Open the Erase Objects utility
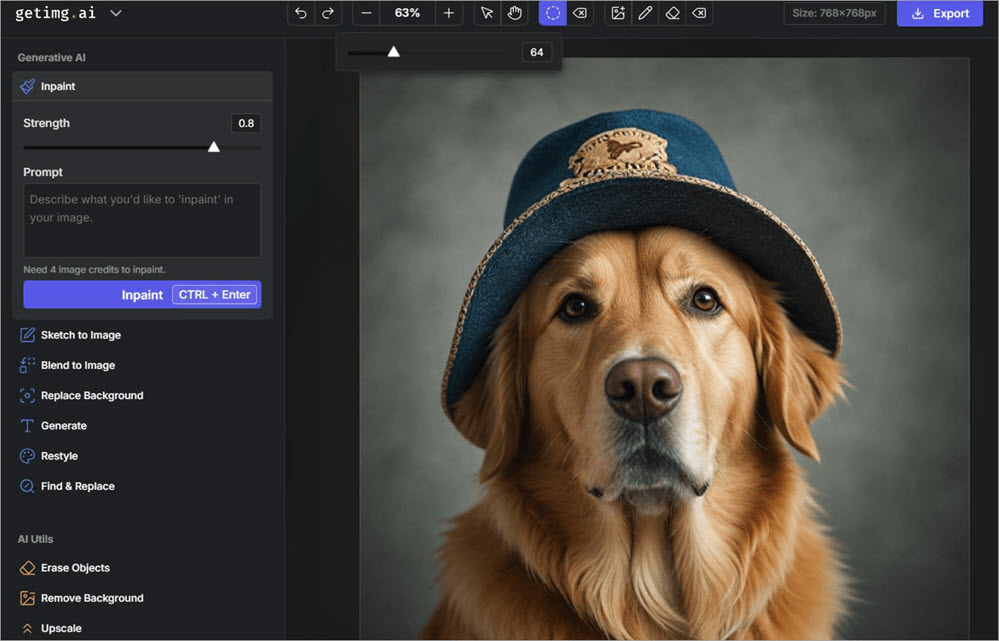Screen dimensions: 1000x641 pos(75,568)
